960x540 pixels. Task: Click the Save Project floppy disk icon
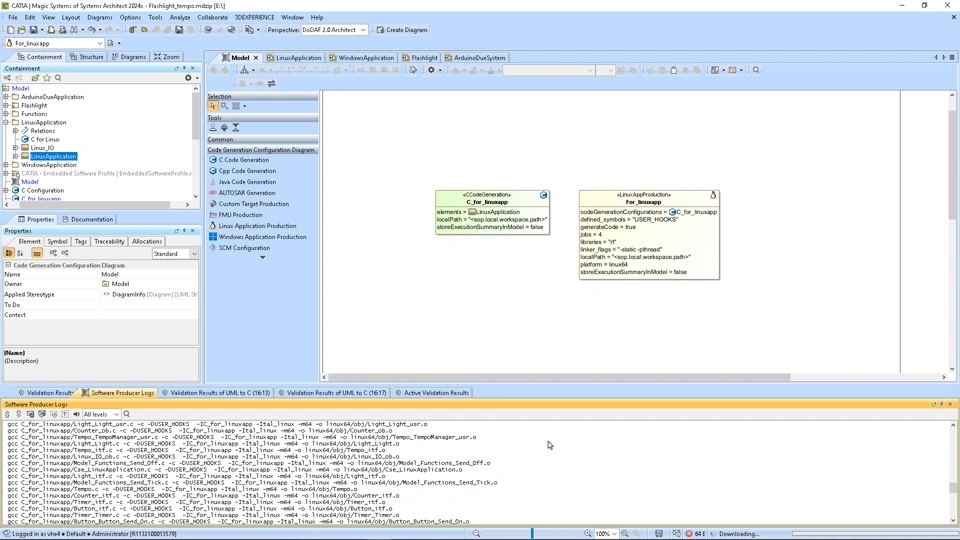point(33,29)
